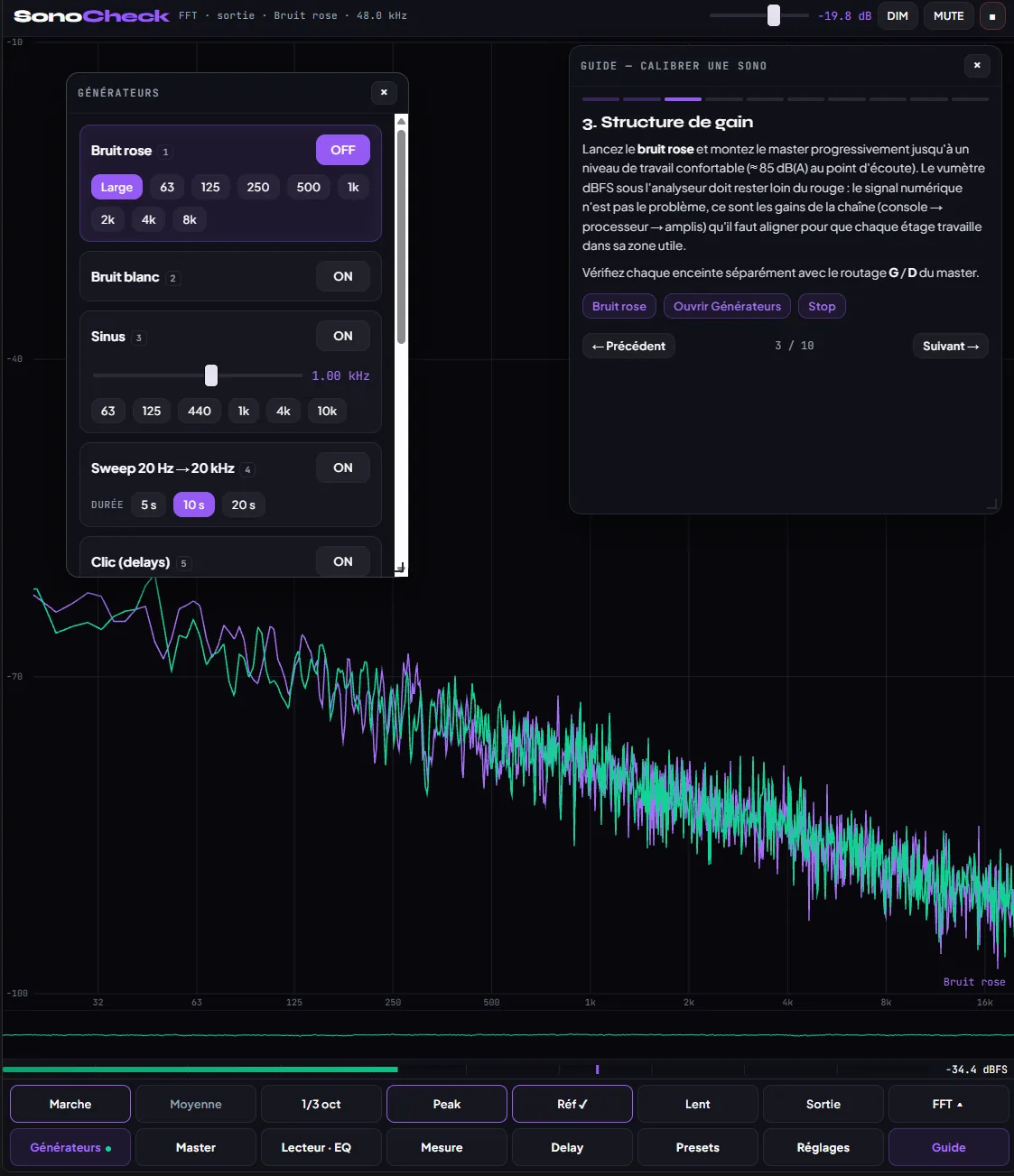
Task: Toggle Réf reference curve
Action: [x=572, y=1104]
